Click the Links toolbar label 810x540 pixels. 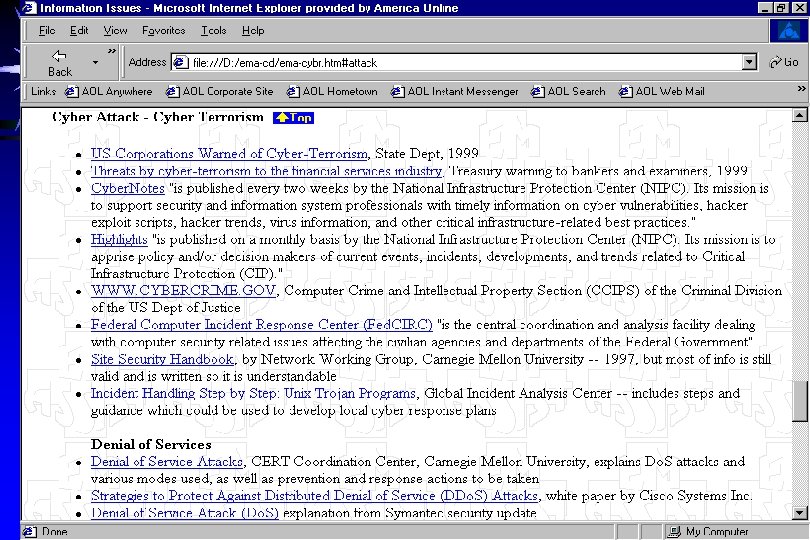tap(43, 91)
